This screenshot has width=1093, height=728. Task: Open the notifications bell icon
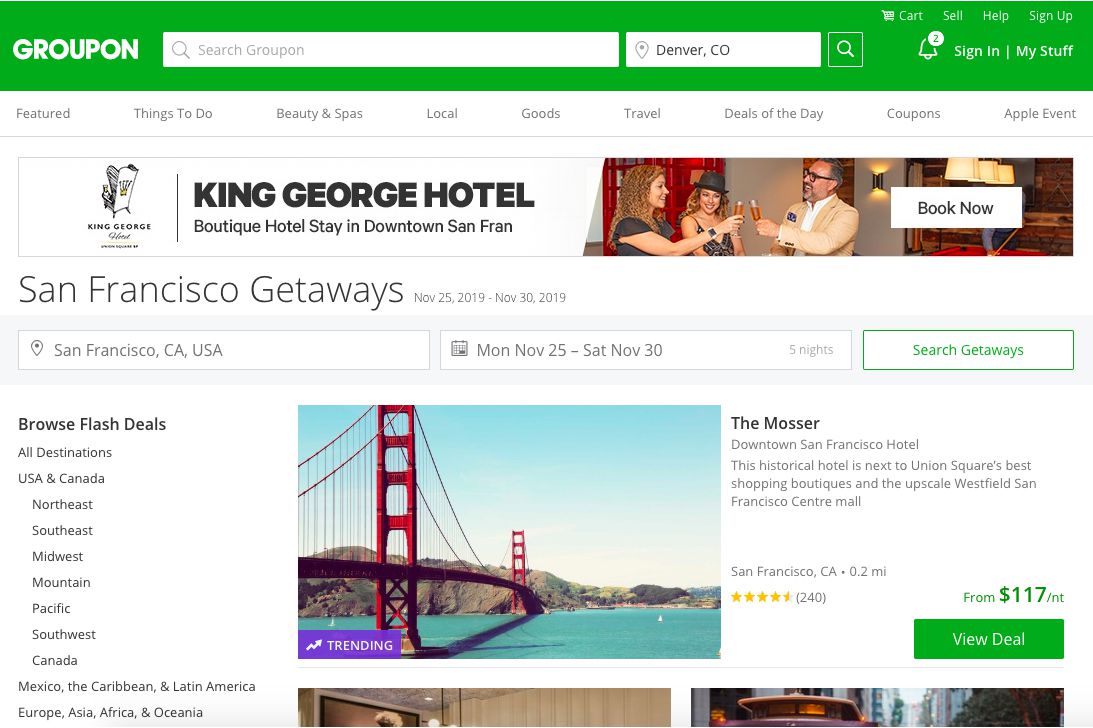[928, 49]
